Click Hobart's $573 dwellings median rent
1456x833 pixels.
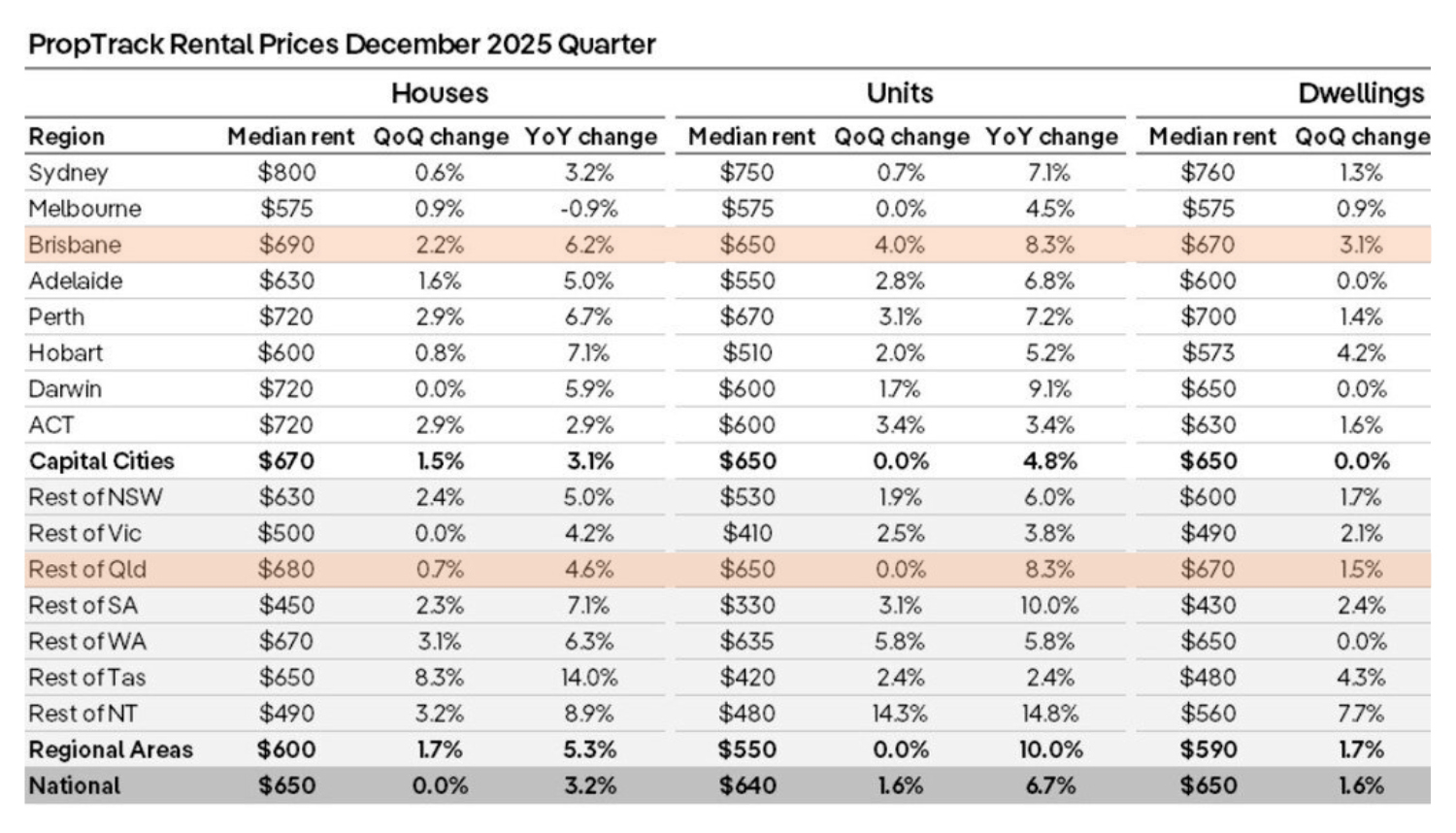(x=1208, y=353)
